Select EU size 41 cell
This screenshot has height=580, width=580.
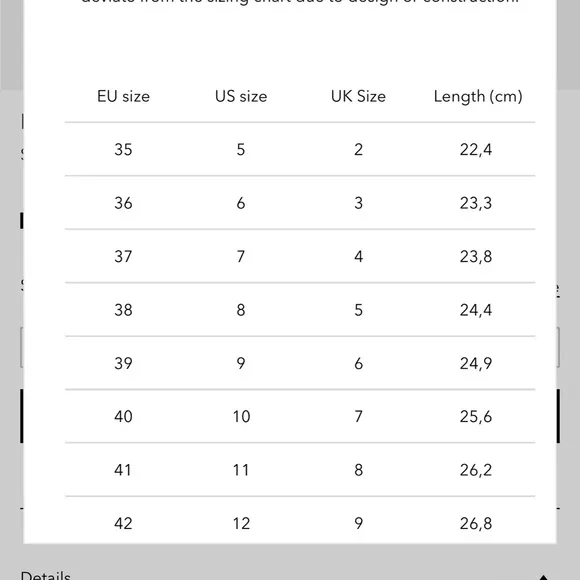123,470
